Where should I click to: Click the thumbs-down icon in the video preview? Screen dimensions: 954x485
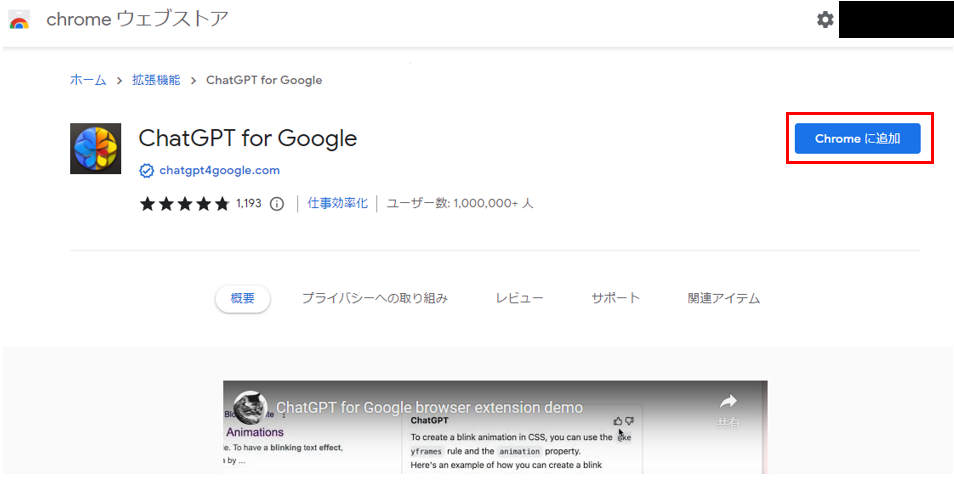[x=629, y=421]
